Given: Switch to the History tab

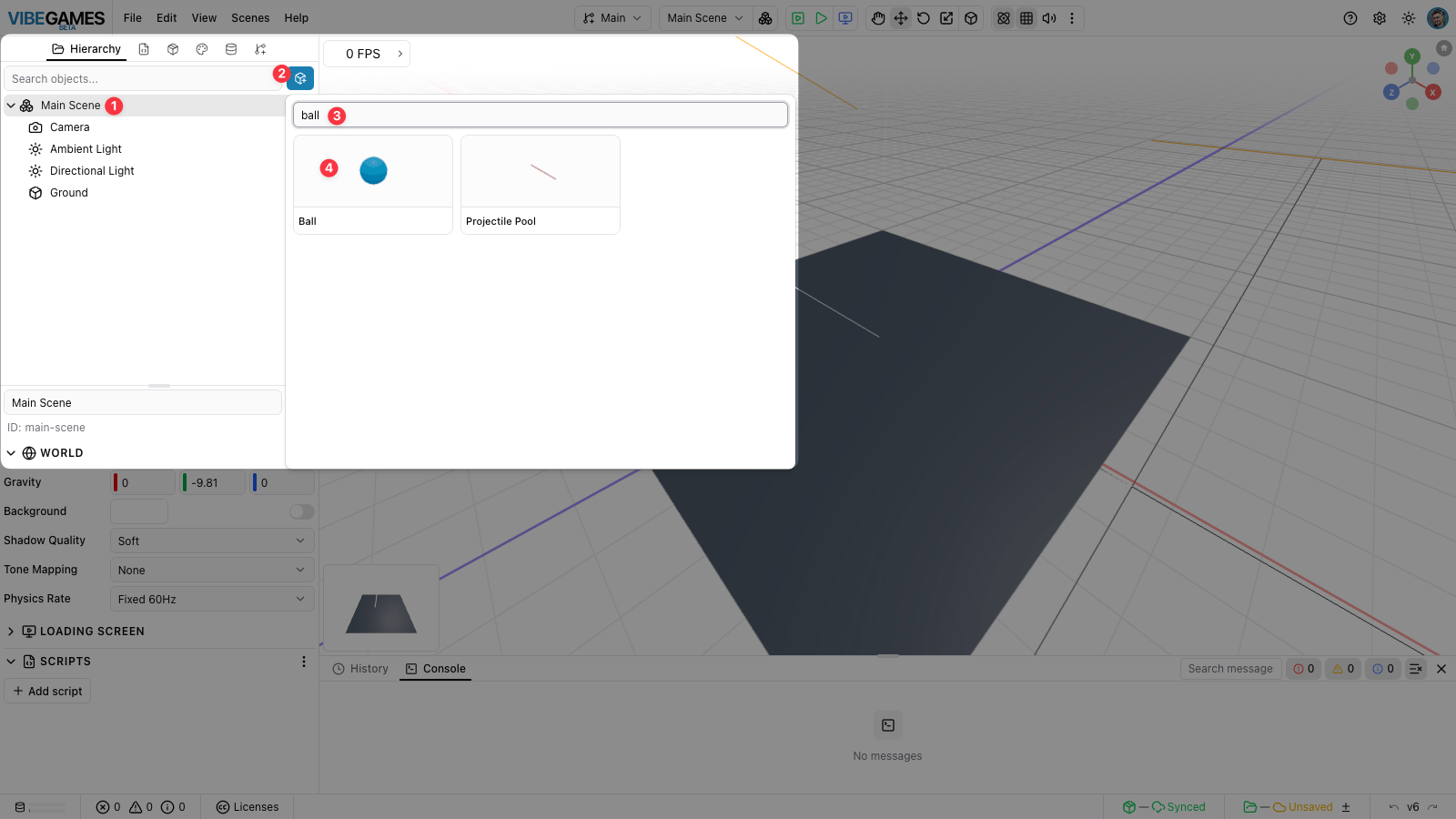Looking at the screenshot, I should coord(360,669).
